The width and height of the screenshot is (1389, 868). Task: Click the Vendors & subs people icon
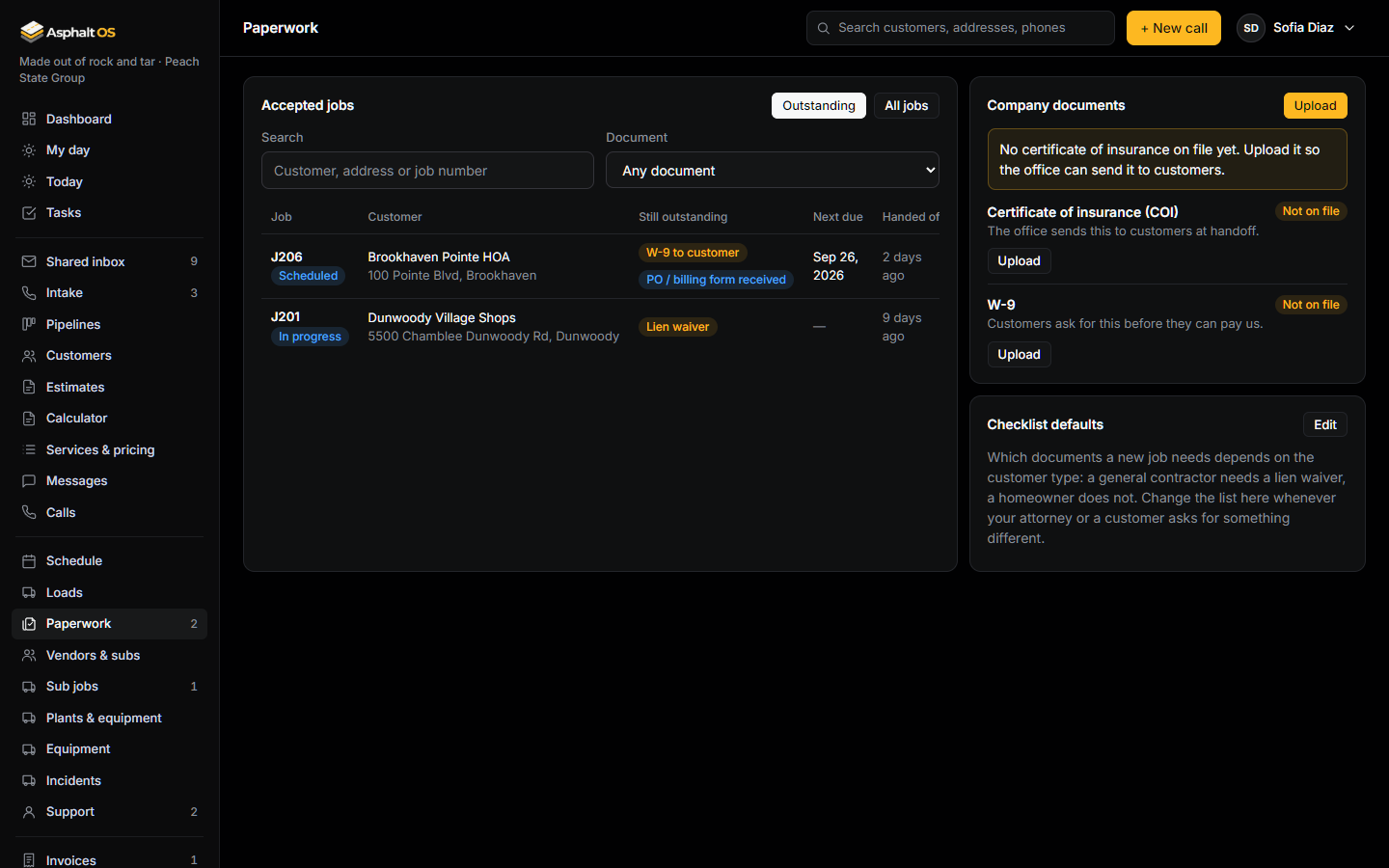tap(29, 655)
